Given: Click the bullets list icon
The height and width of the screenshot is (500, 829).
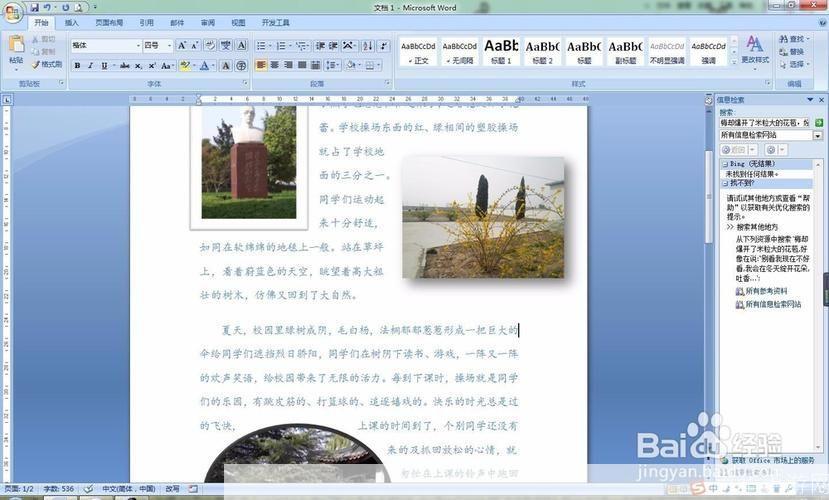Looking at the screenshot, I should pyautogui.click(x=261, y=46).
